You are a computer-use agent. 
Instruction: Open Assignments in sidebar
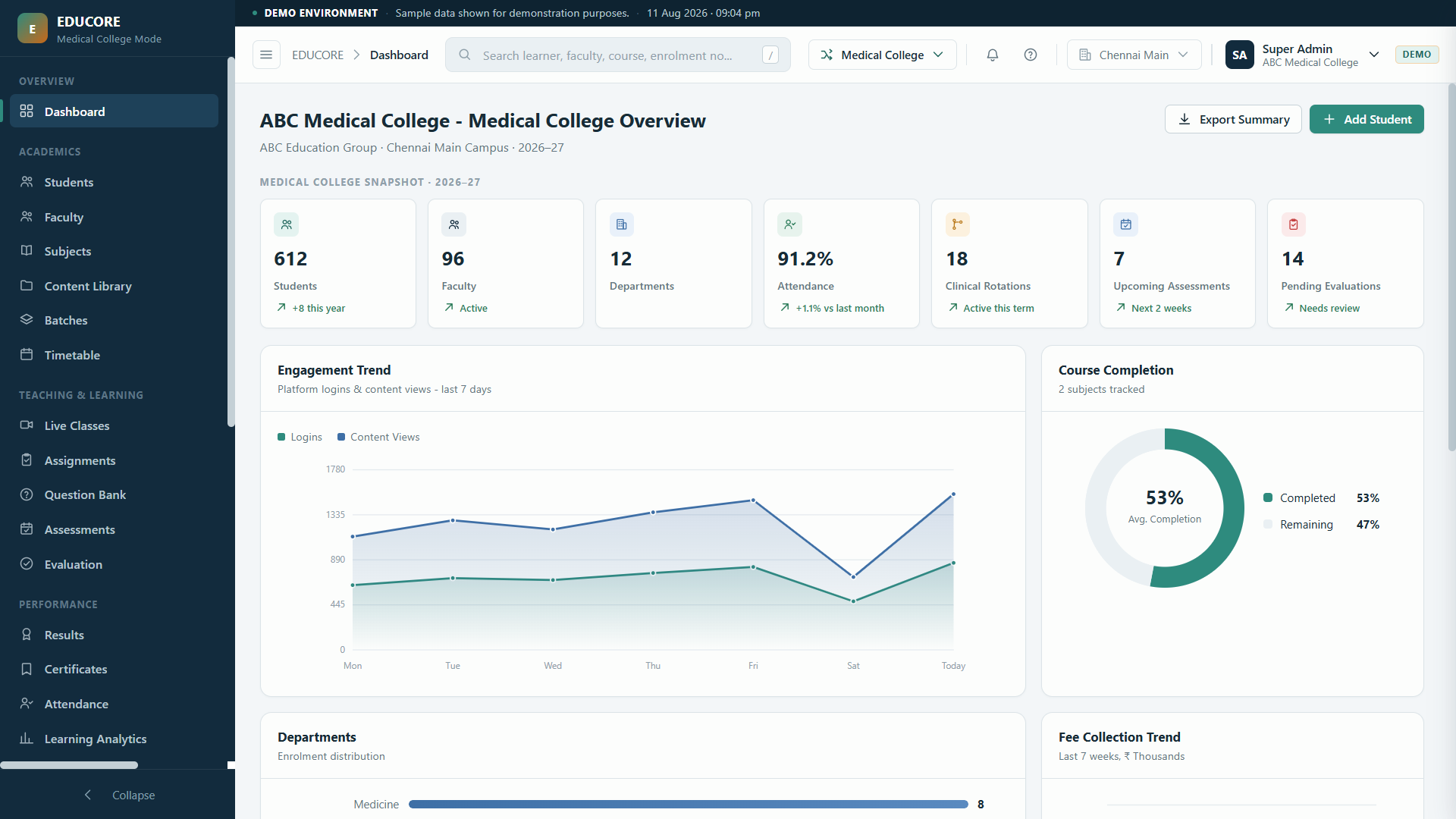pos(114,460)
